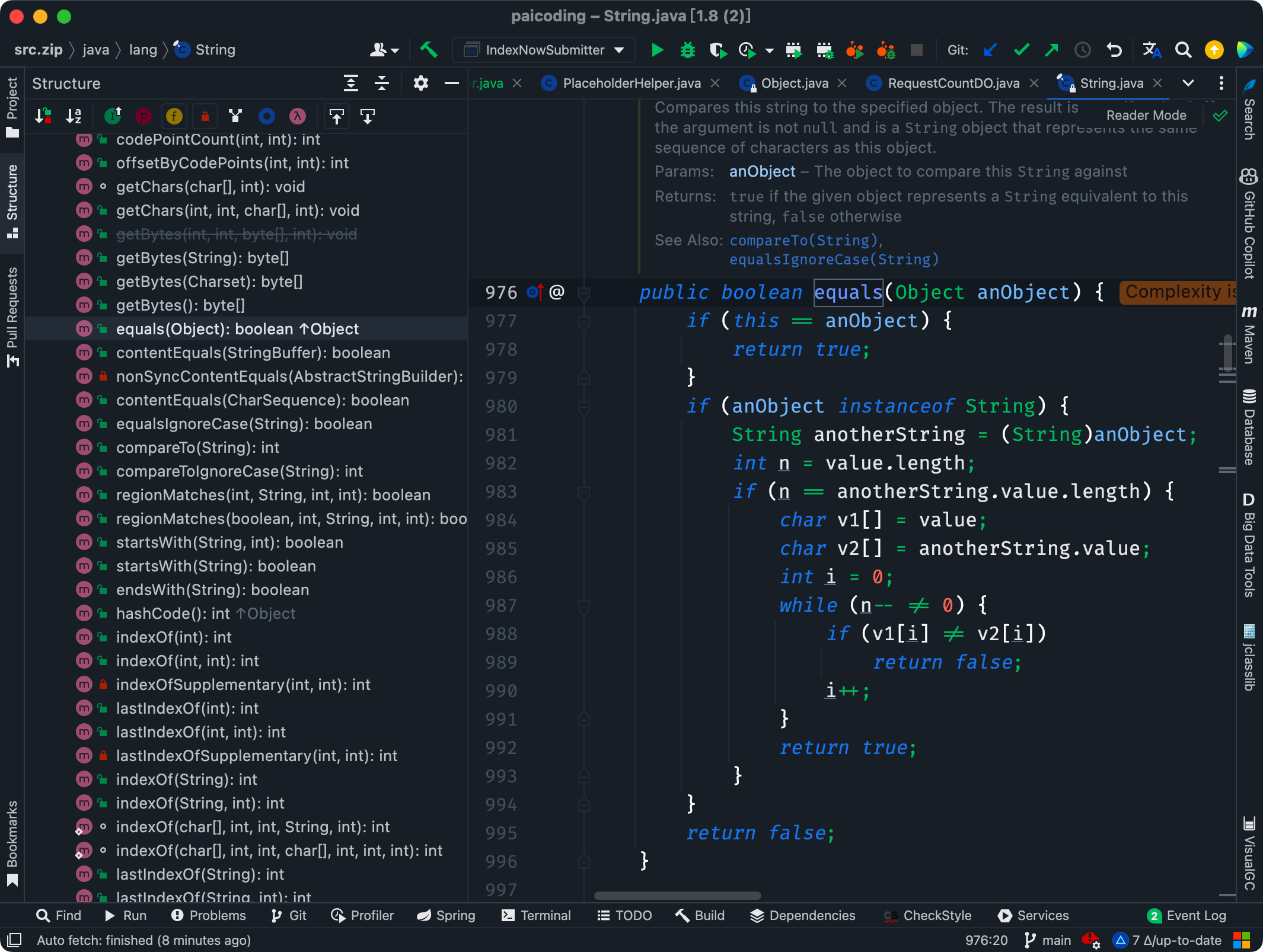Toggle visibility of inherited members filter

pos(113,116)
